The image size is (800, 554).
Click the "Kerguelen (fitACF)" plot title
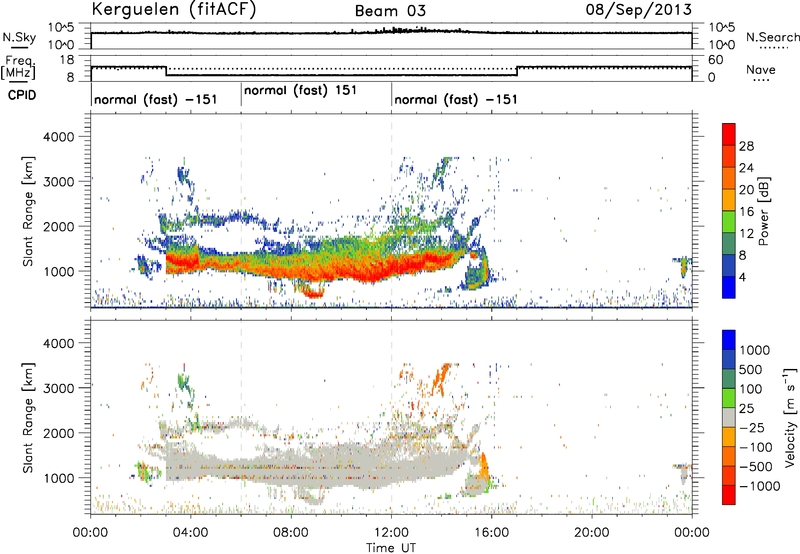coord(174,10)
